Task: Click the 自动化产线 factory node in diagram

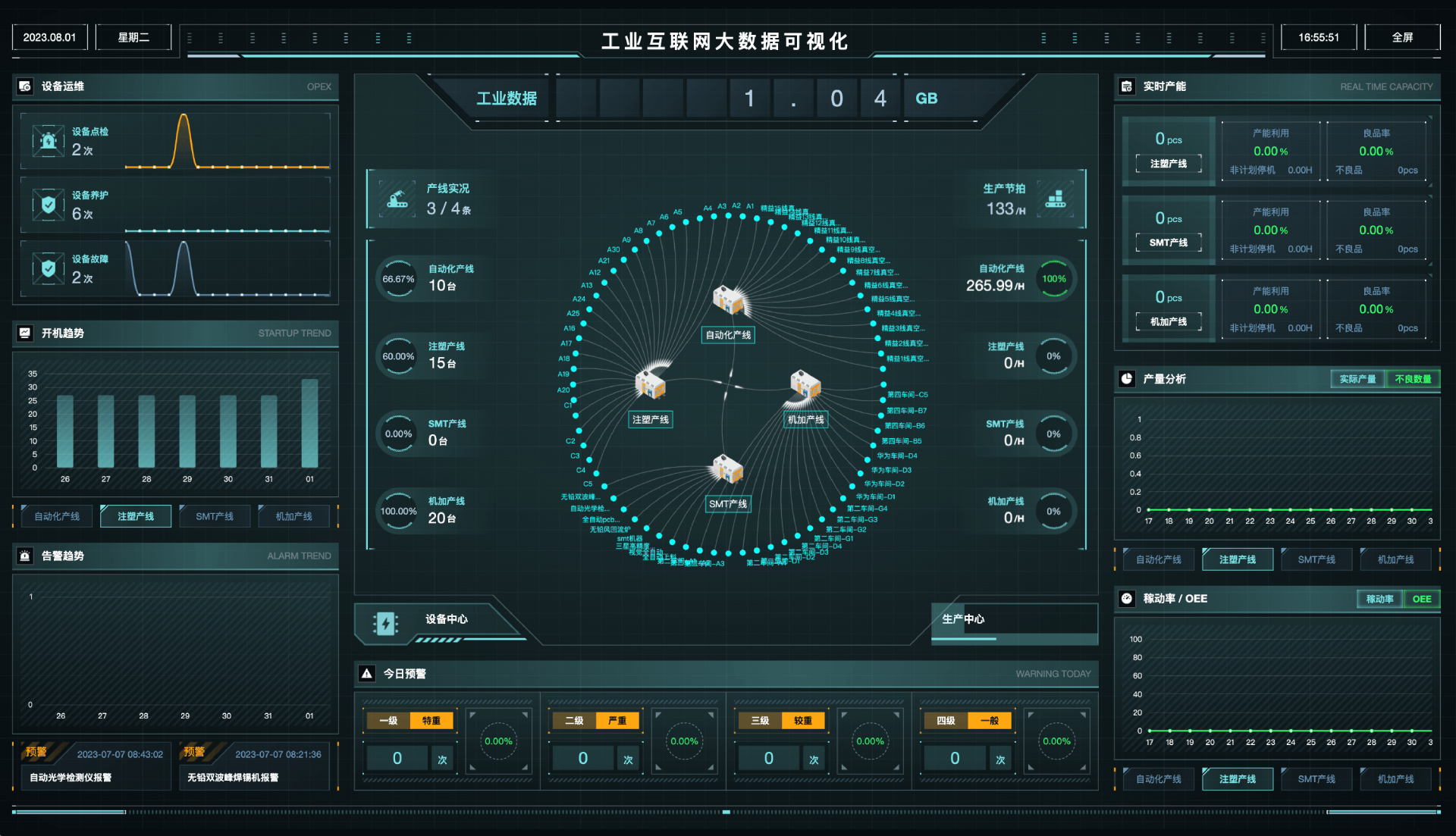Action: [728, 301]
